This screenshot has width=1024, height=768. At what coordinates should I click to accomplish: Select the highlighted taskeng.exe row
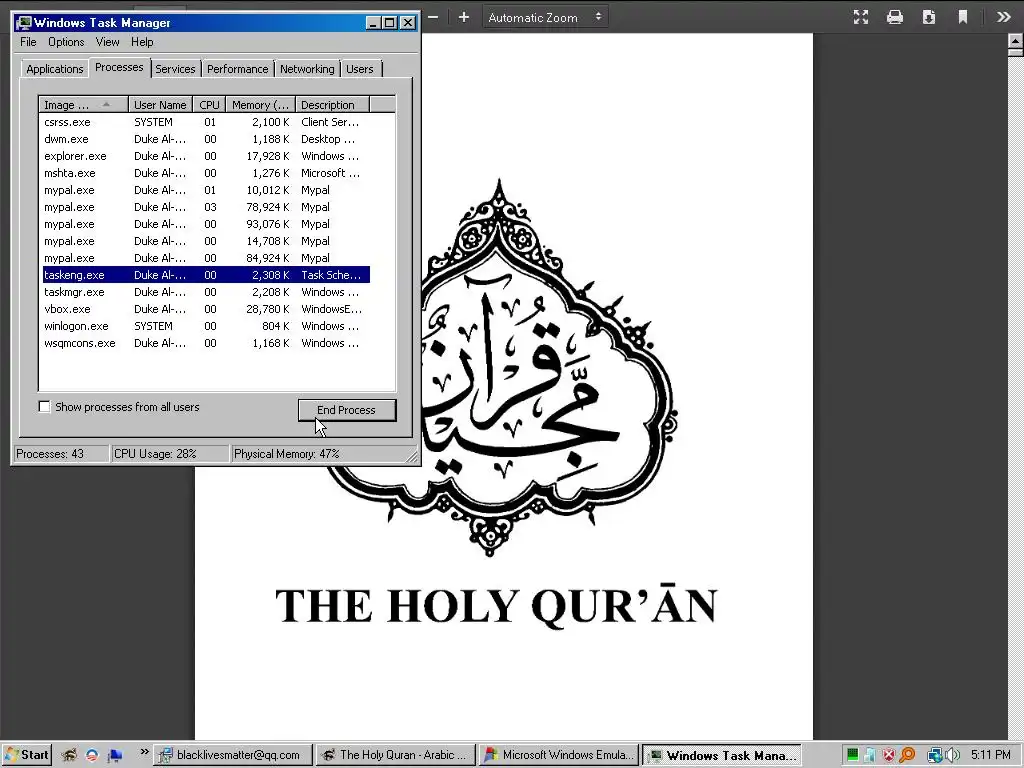point(206,275)
